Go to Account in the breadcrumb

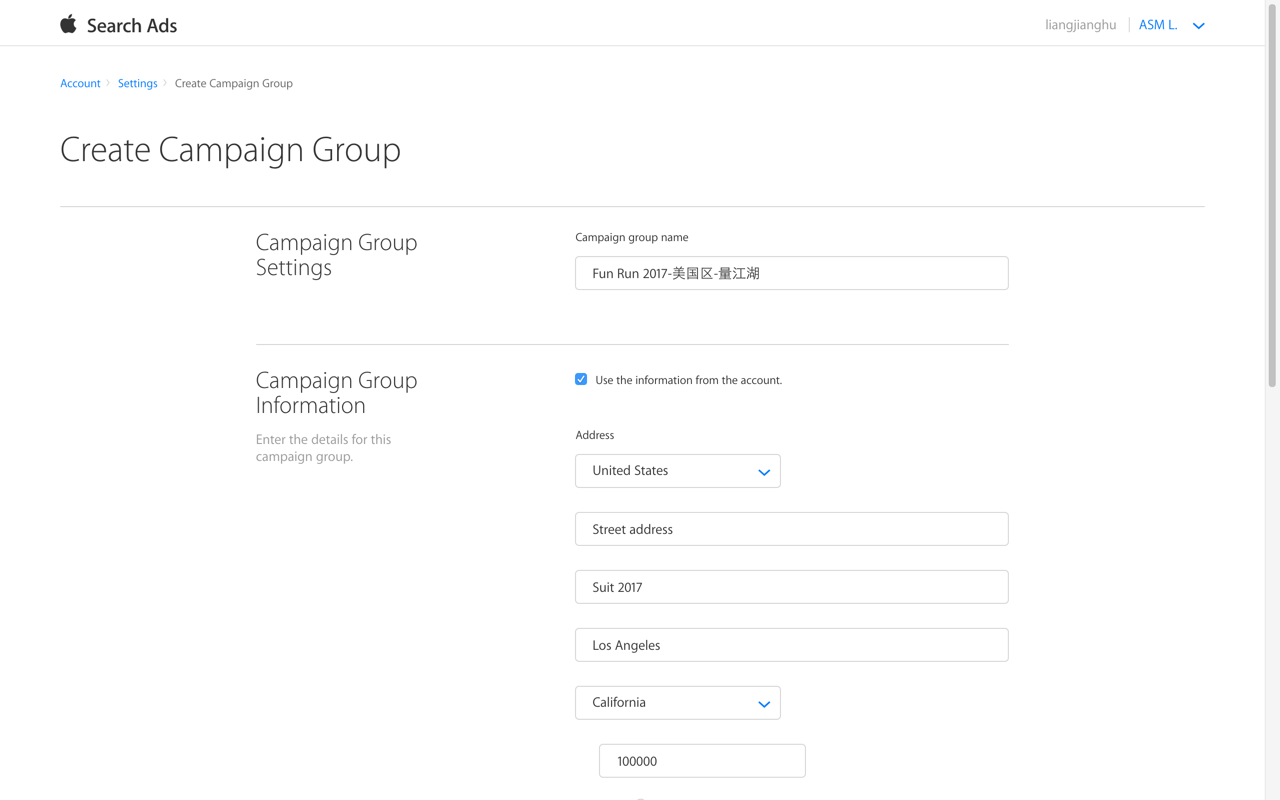[80, 83]
